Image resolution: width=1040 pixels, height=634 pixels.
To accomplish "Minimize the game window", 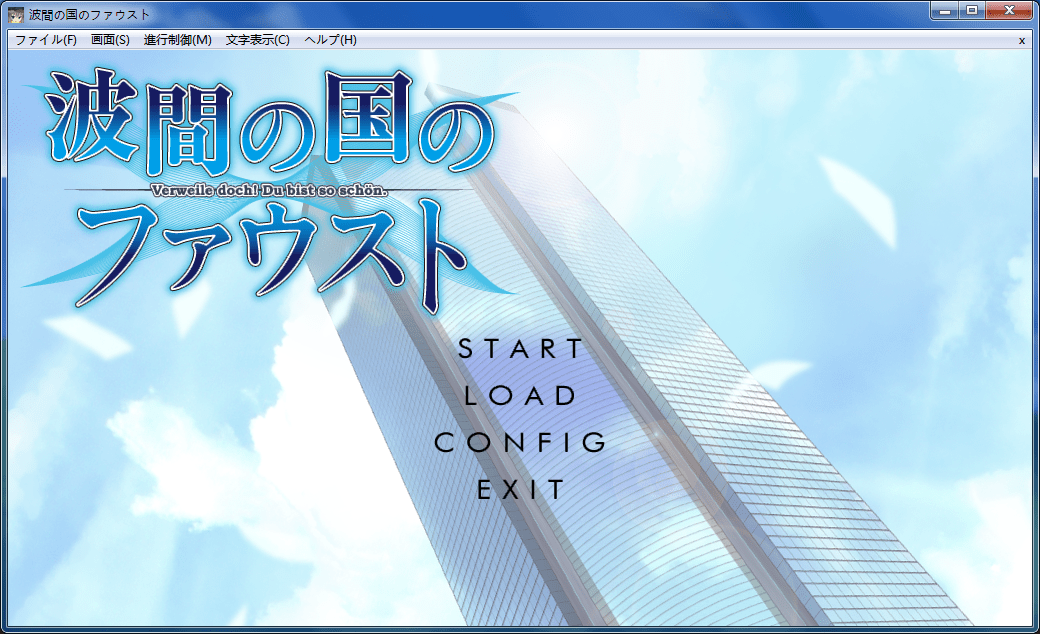I will [x=944, y=11].
